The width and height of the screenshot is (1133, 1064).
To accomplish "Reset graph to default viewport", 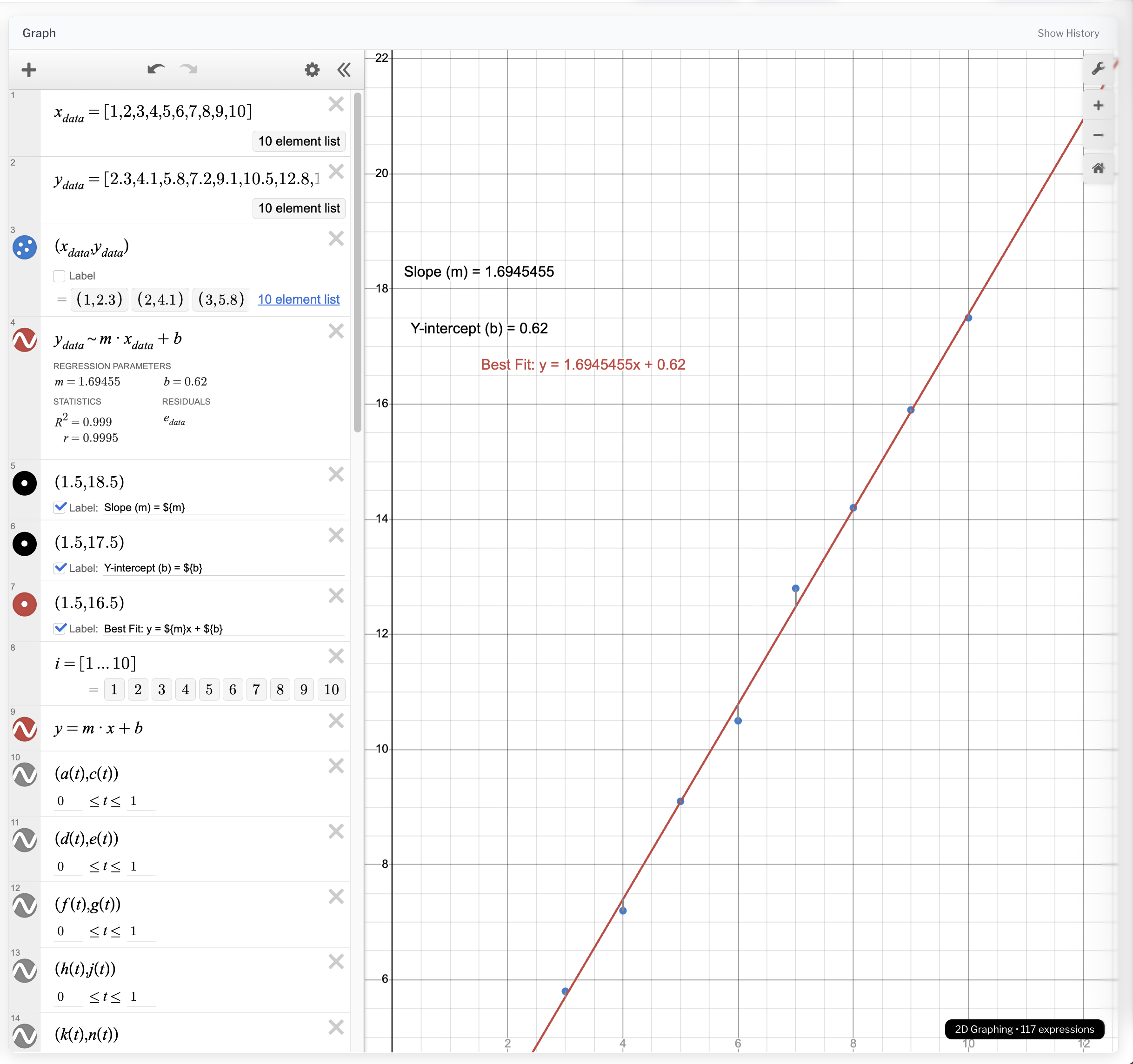I will point(1098,168).
